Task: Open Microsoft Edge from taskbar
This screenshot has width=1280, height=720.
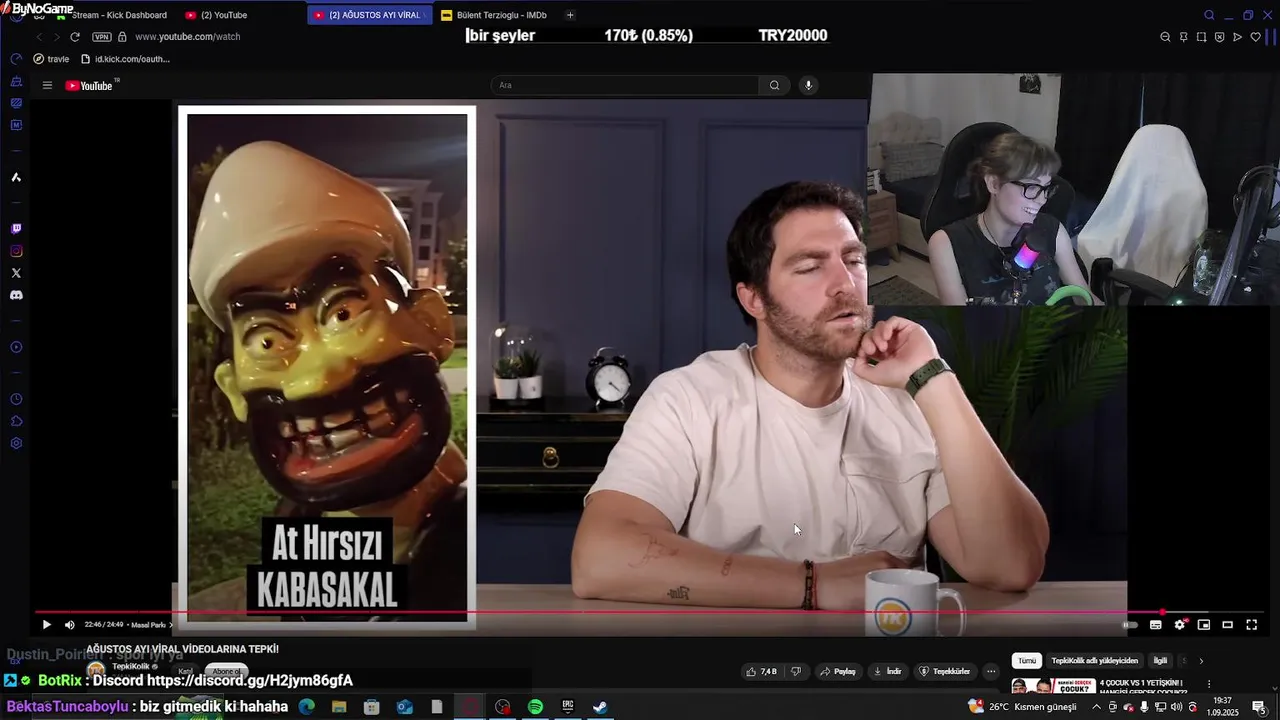Action: [x=306, y=707]
